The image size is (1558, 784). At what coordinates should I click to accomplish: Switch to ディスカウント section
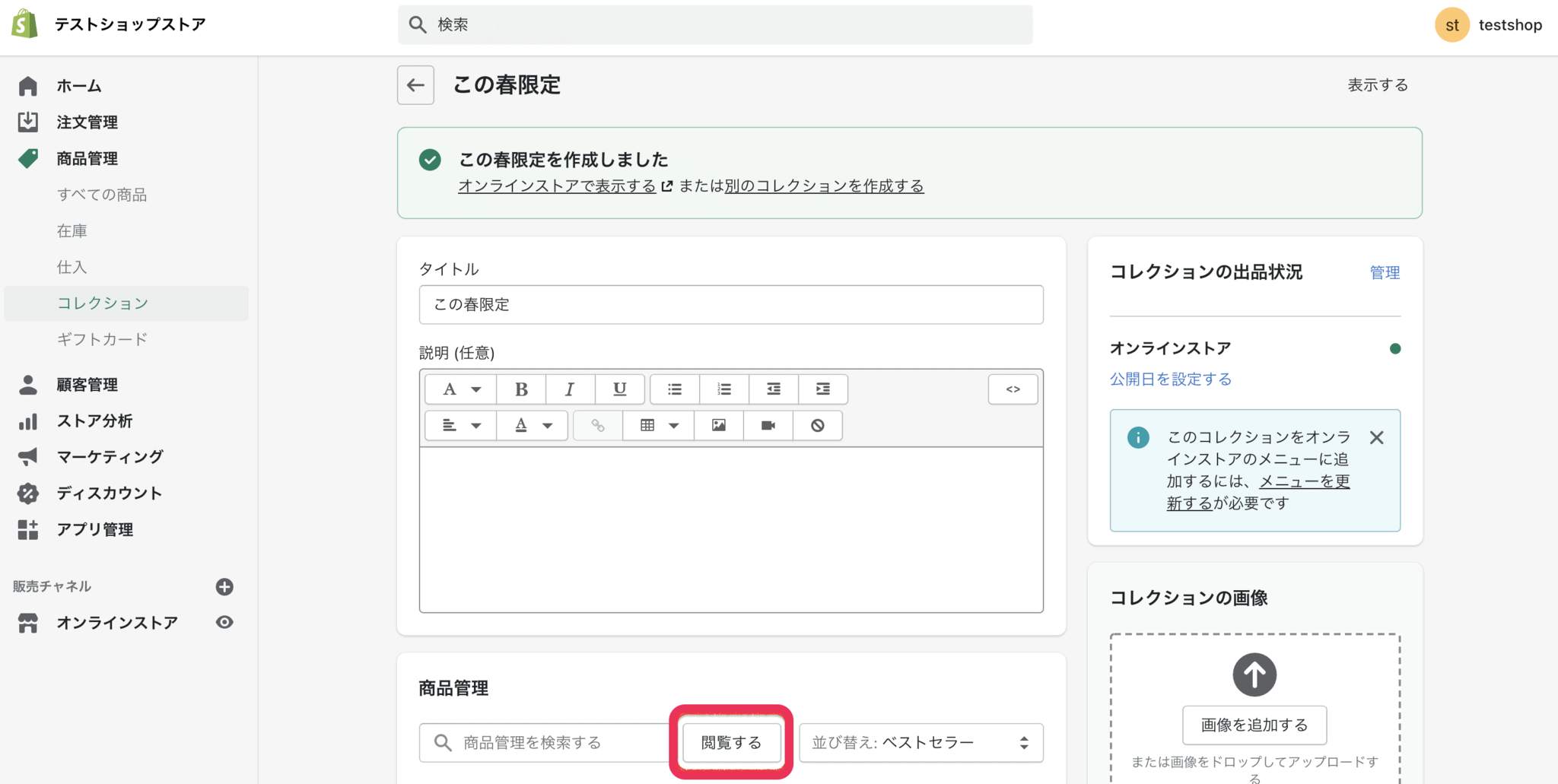click(109, 493)
